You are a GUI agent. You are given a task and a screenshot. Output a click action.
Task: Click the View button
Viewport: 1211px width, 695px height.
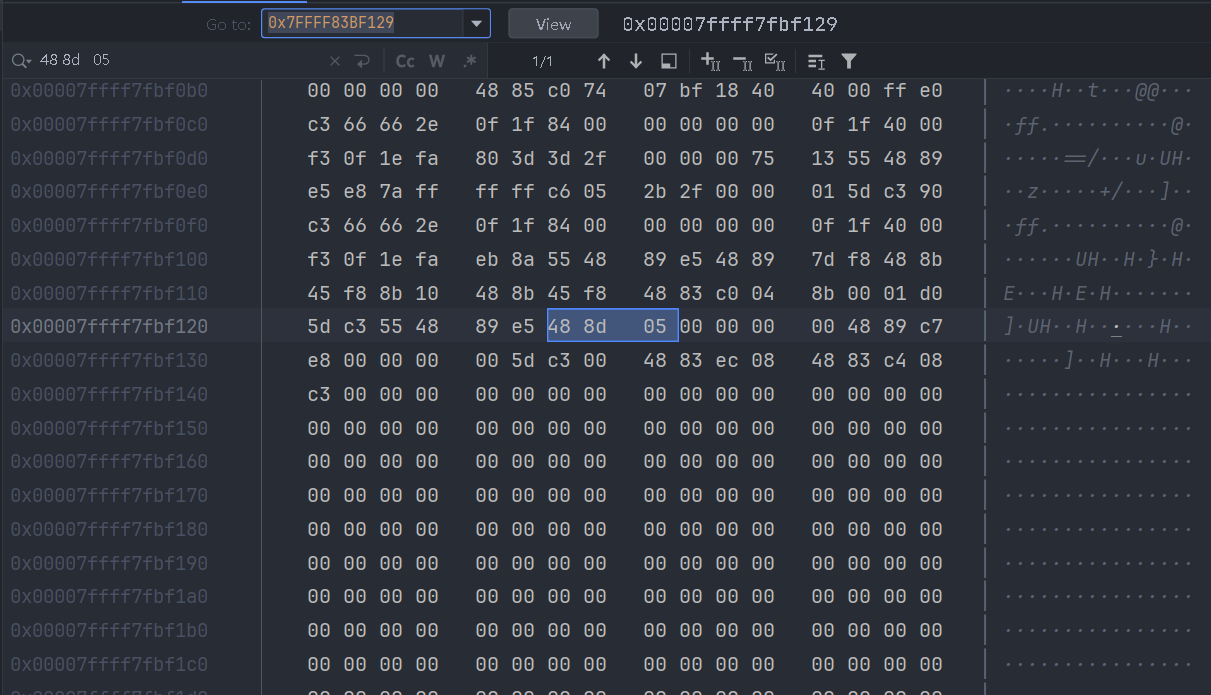click(553, 24)
